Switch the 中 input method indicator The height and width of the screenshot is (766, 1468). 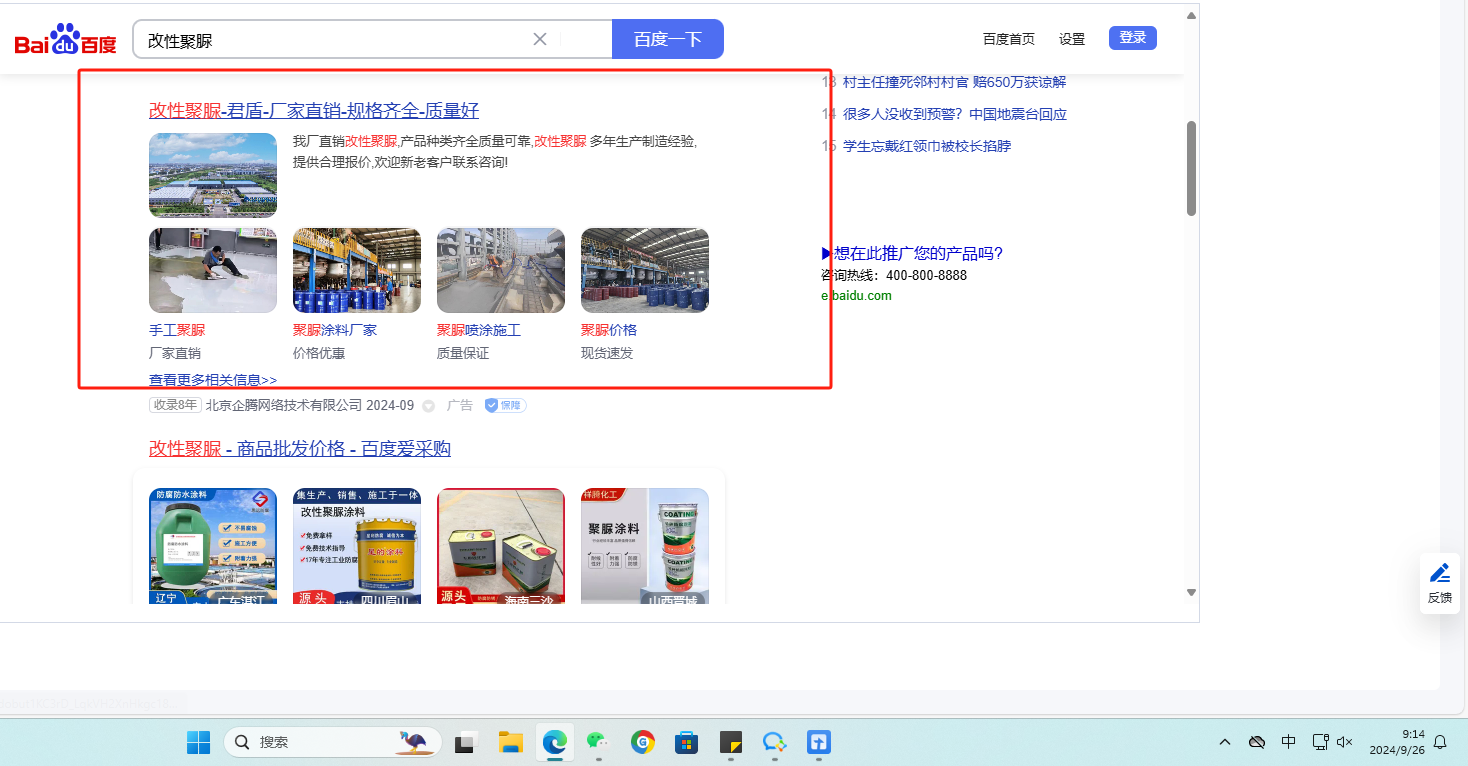(1289, 742)
